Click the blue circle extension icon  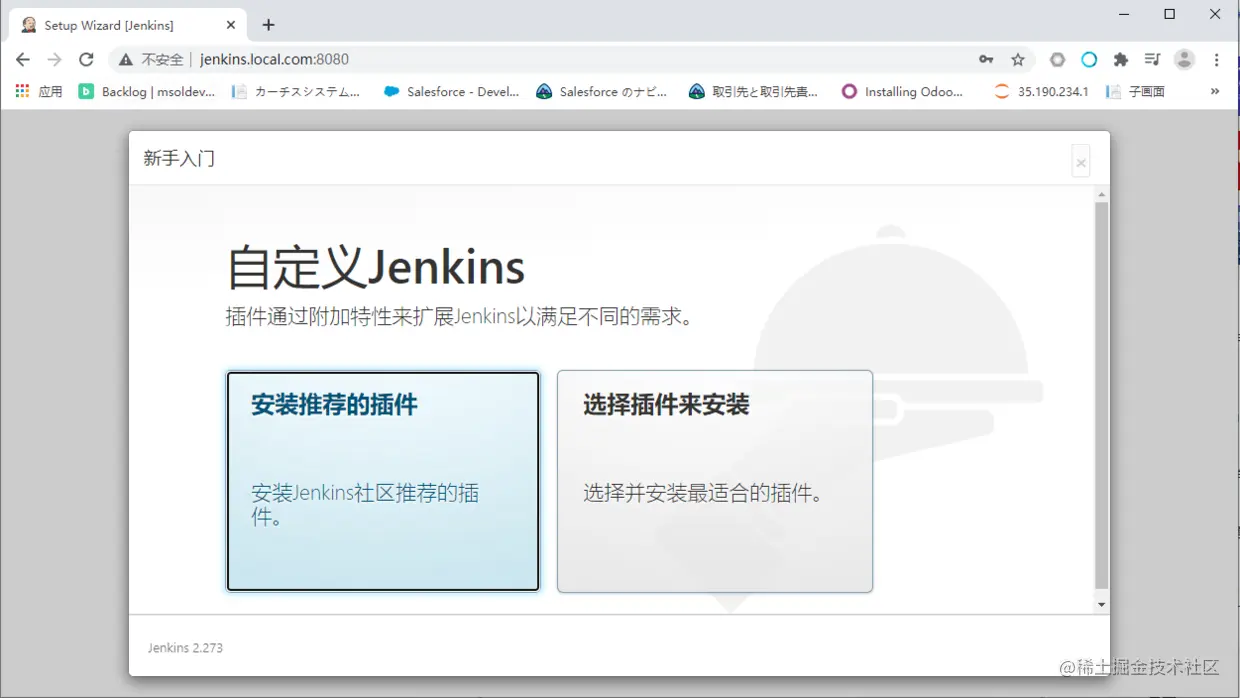[x=1089, y=60]
